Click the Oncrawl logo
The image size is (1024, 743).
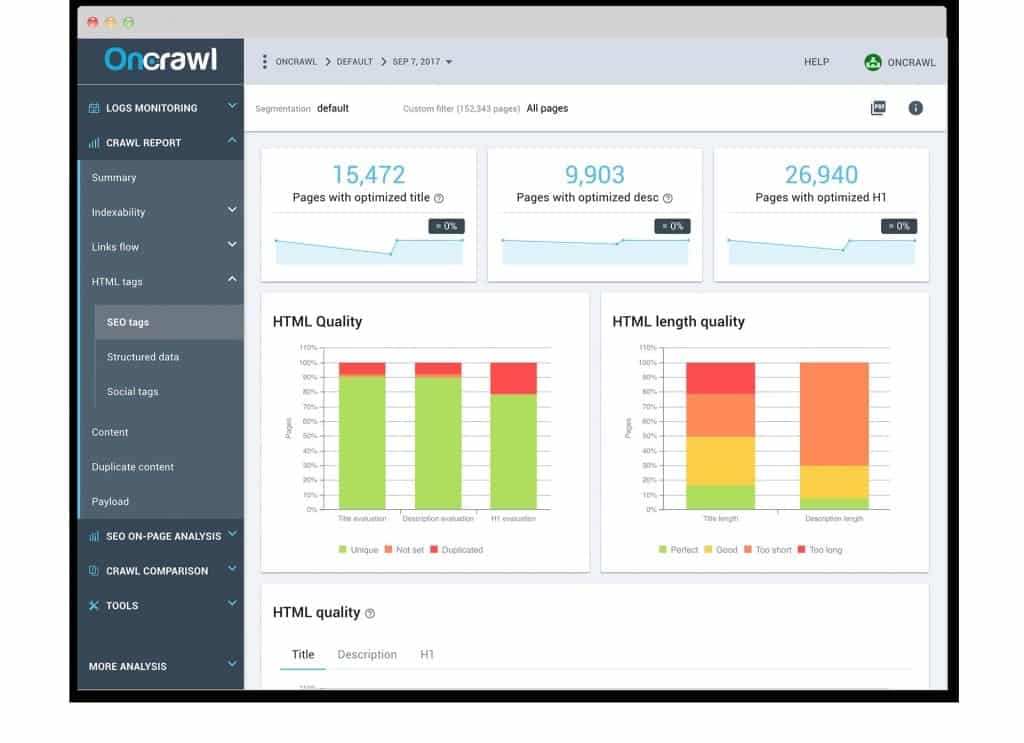[161, 60]
